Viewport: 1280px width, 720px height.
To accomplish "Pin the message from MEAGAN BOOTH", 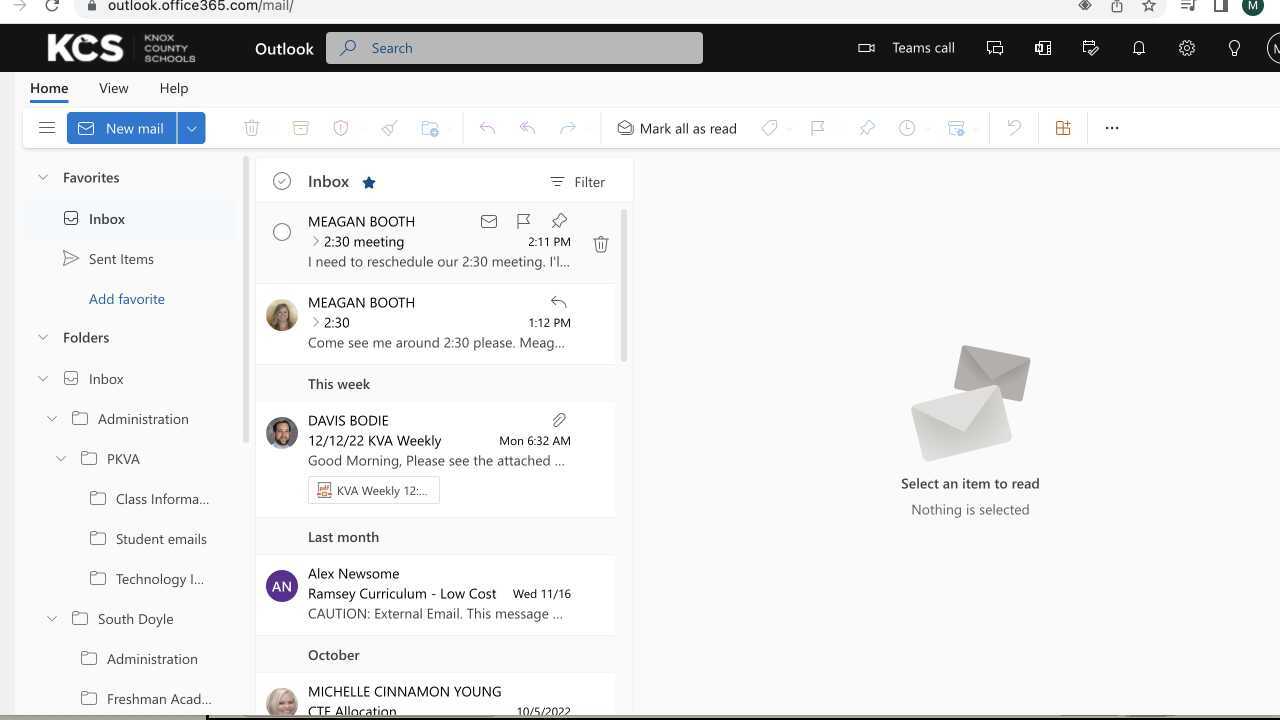I will click(558, 221).
